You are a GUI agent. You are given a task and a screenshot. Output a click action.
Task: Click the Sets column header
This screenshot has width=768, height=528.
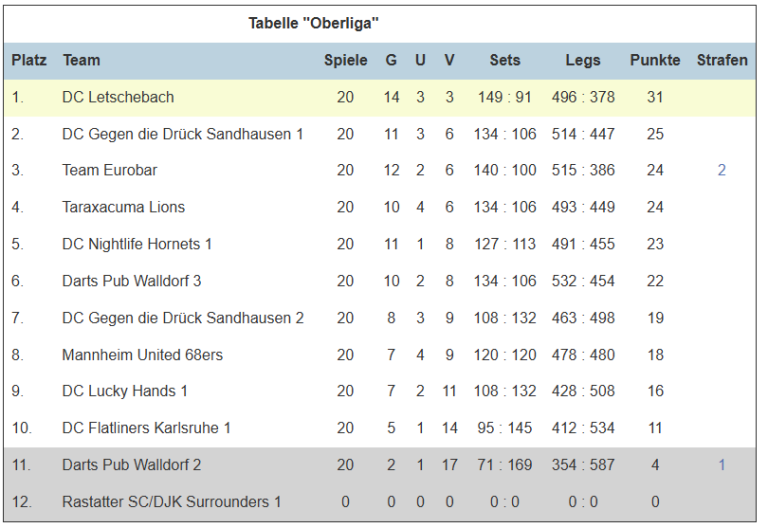[x=505, y=60]
